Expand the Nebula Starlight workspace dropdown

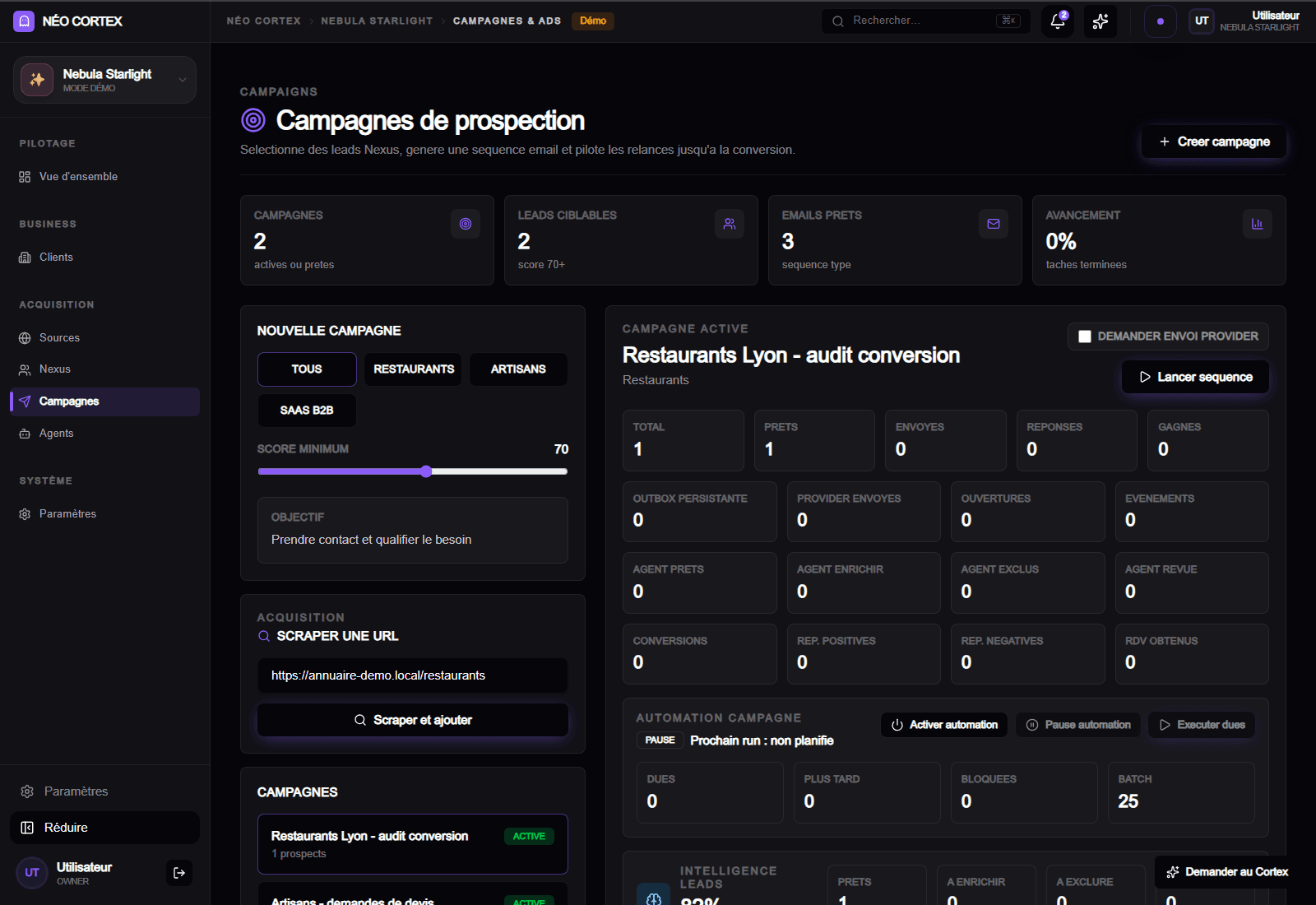183,80
